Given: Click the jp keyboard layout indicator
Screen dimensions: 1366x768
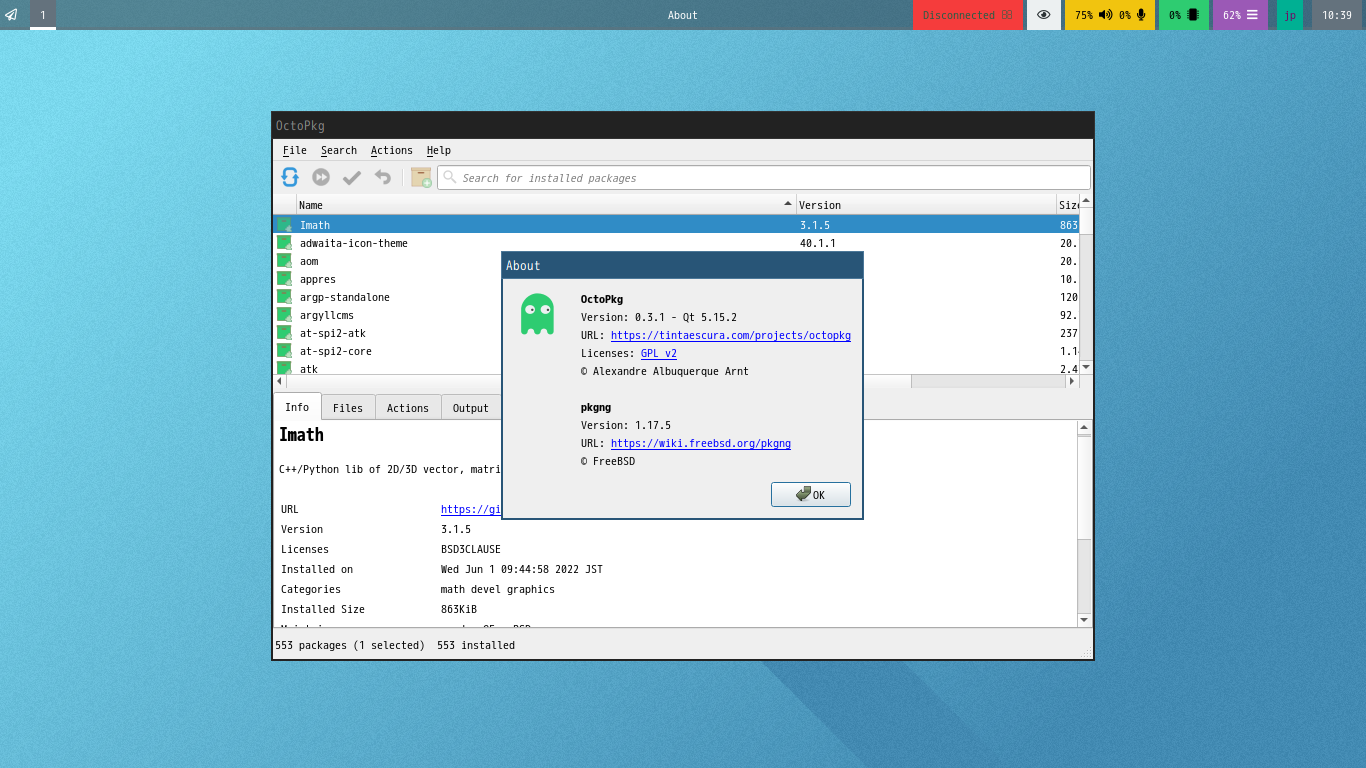Looking at the screenshot, I should point(1290,15).
